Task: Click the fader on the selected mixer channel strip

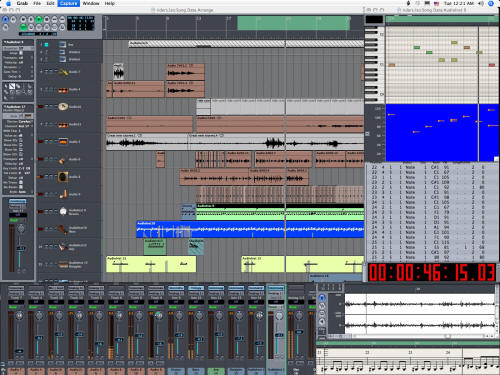Action: coord(279,335)
